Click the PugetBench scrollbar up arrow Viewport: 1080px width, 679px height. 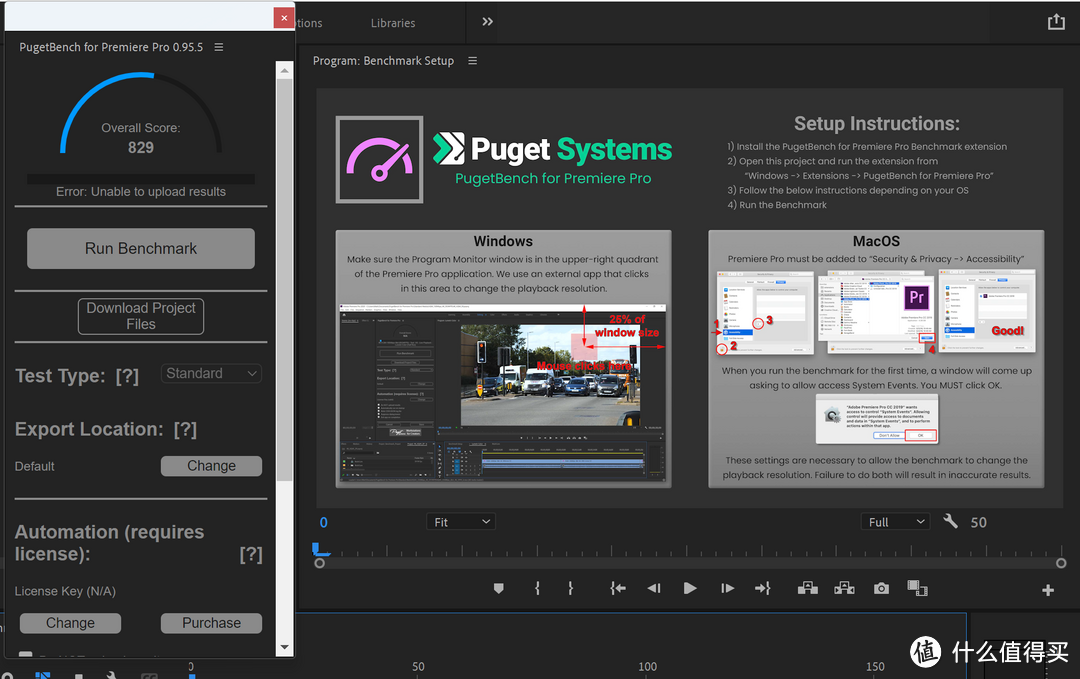[x=284, y=70]
